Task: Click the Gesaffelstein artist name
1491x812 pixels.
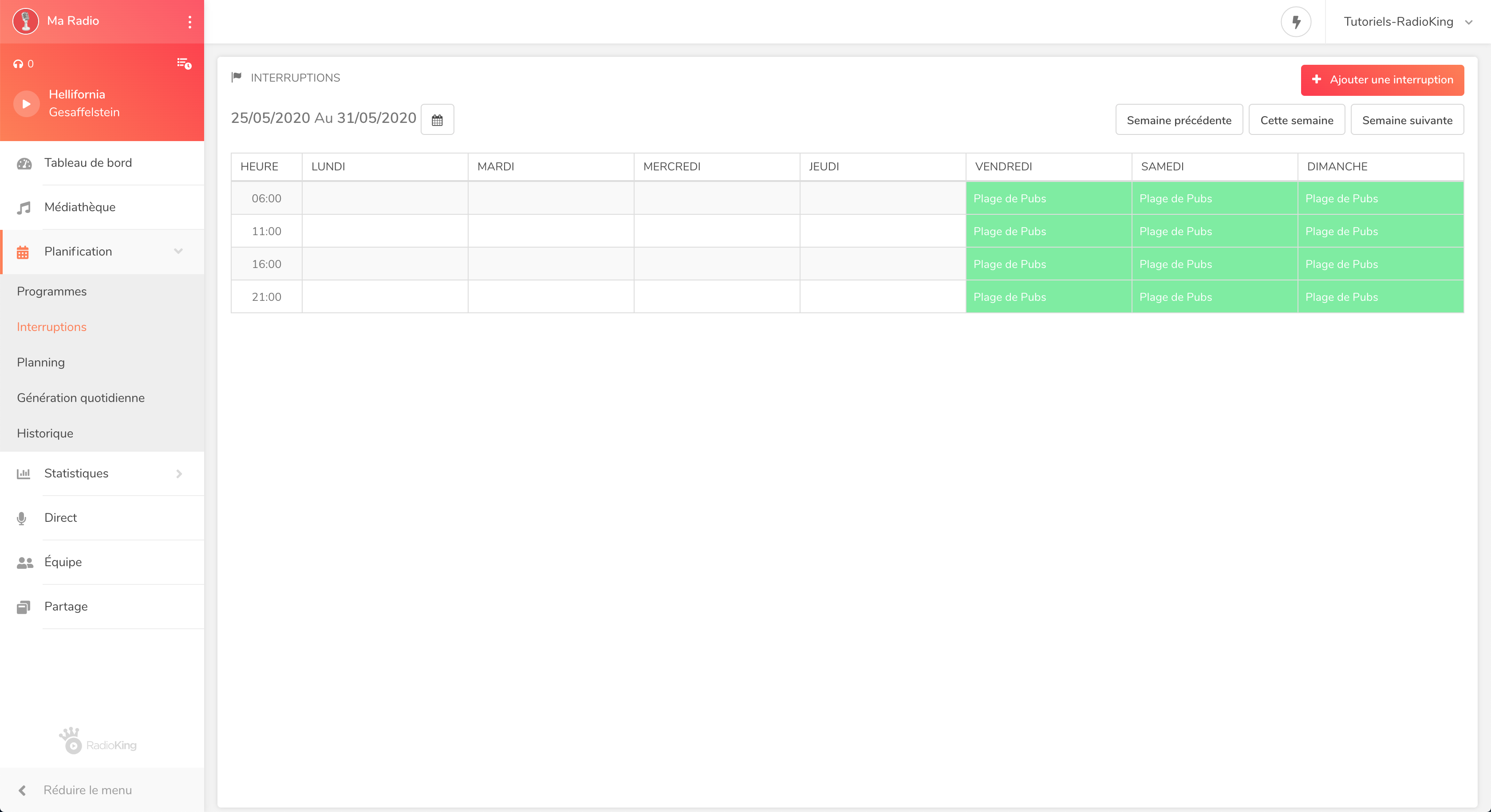Action: pos(84,112)
